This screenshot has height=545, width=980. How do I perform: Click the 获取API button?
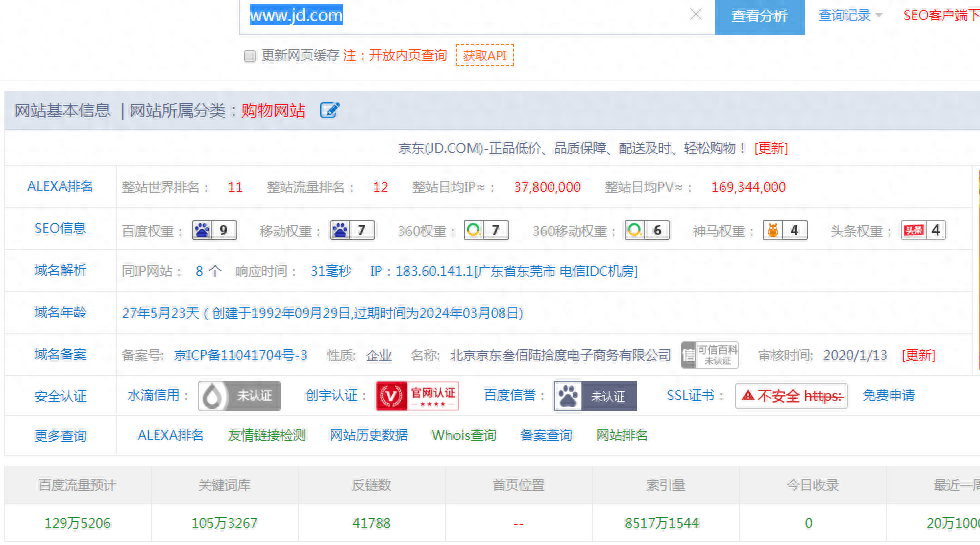pyautogui.click(x=485, y=55)
